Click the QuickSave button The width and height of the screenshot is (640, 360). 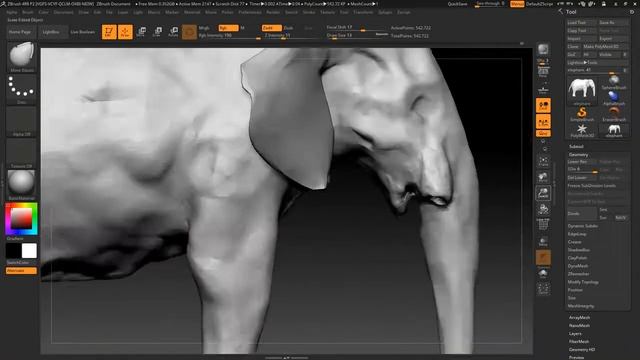[x=457, y=4]
